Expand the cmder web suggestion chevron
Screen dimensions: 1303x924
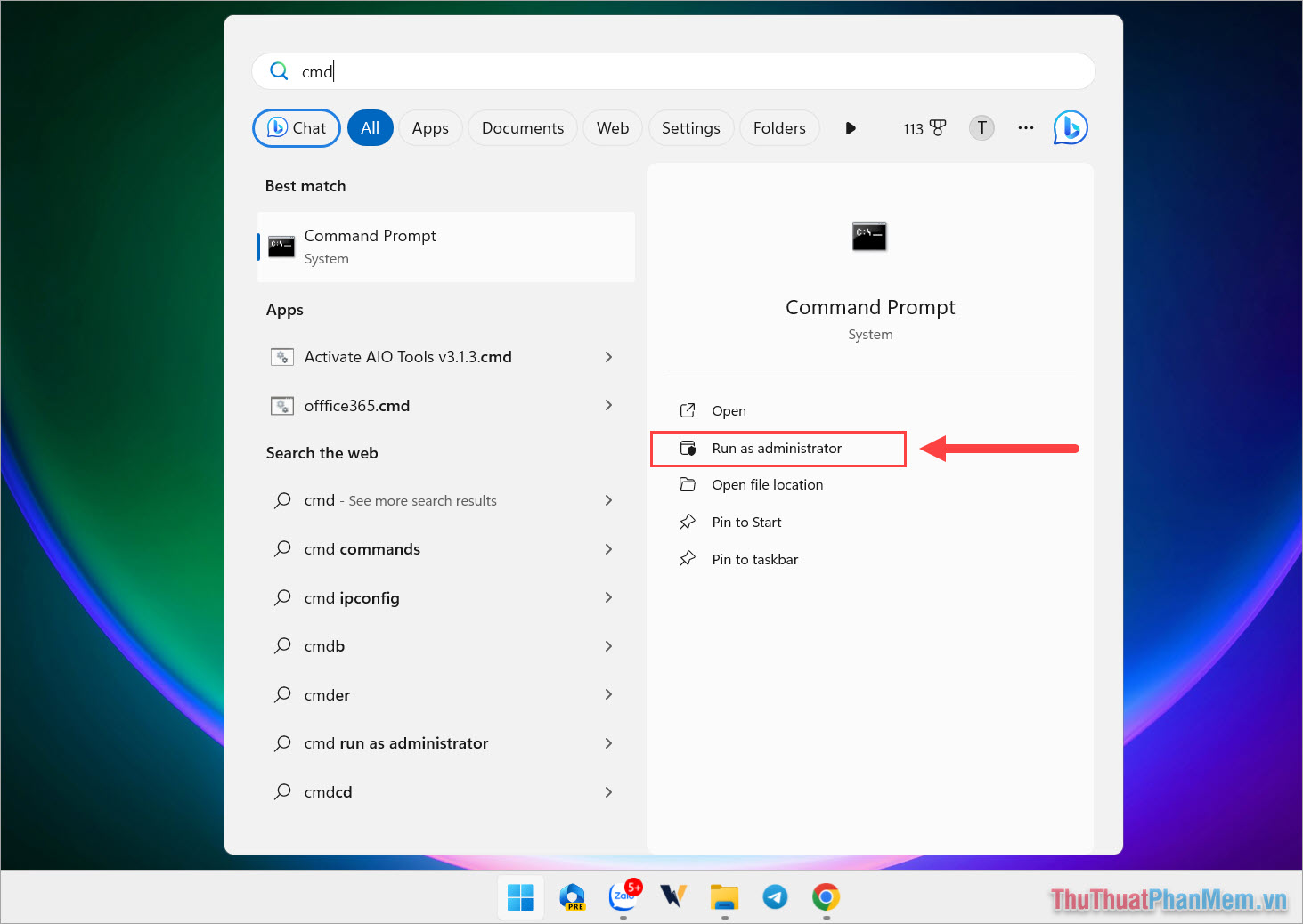[608, 694]
